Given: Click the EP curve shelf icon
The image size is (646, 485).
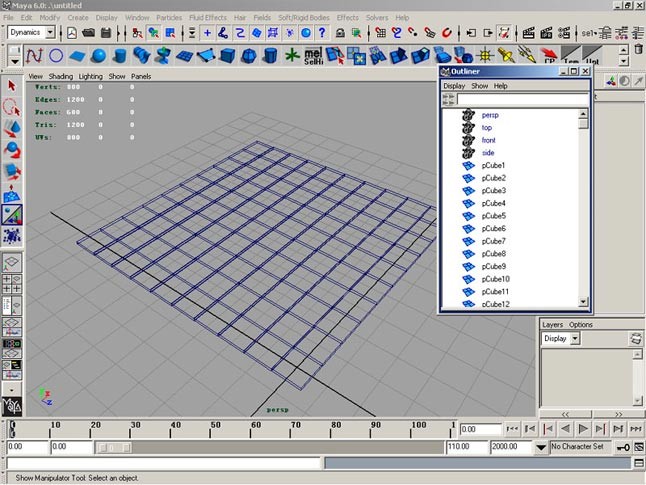Looking at the screenshot, I should coord(34,55).
